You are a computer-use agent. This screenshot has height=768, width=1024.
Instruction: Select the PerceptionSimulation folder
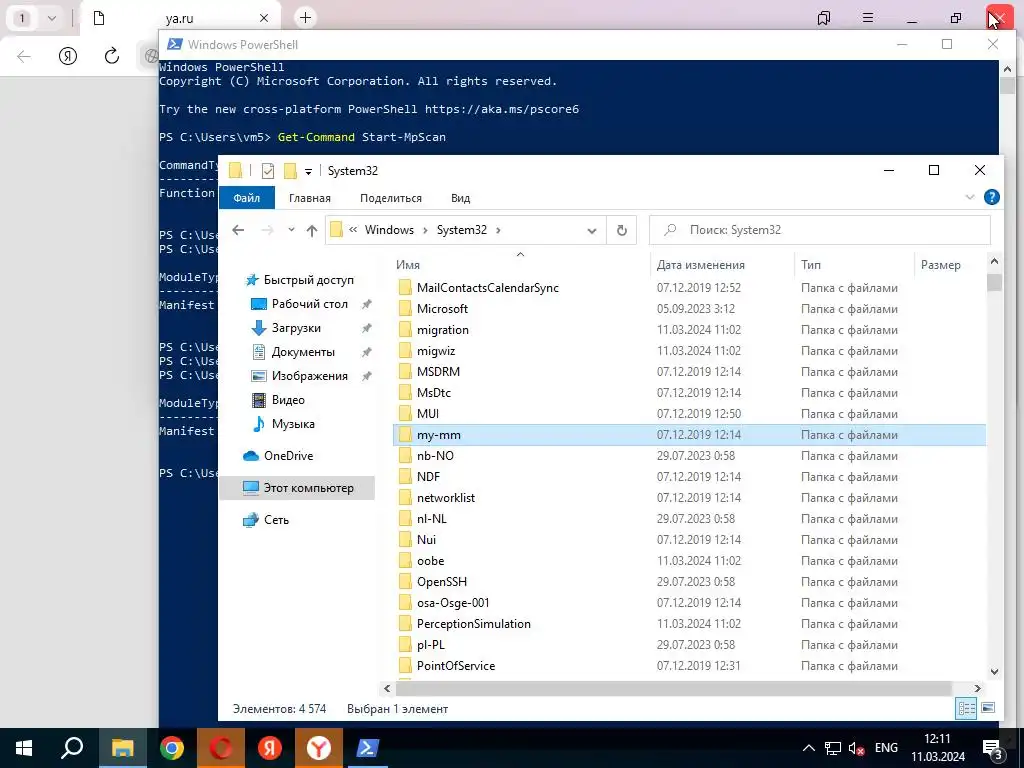473,624
